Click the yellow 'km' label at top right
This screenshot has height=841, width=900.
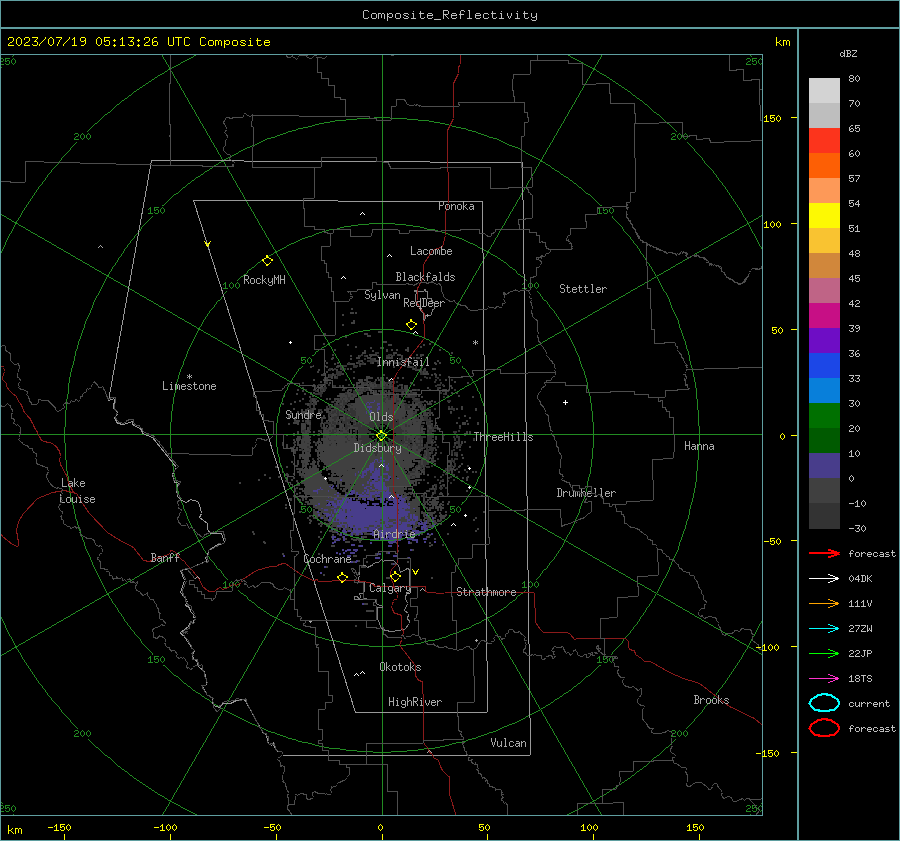(782, 42)
